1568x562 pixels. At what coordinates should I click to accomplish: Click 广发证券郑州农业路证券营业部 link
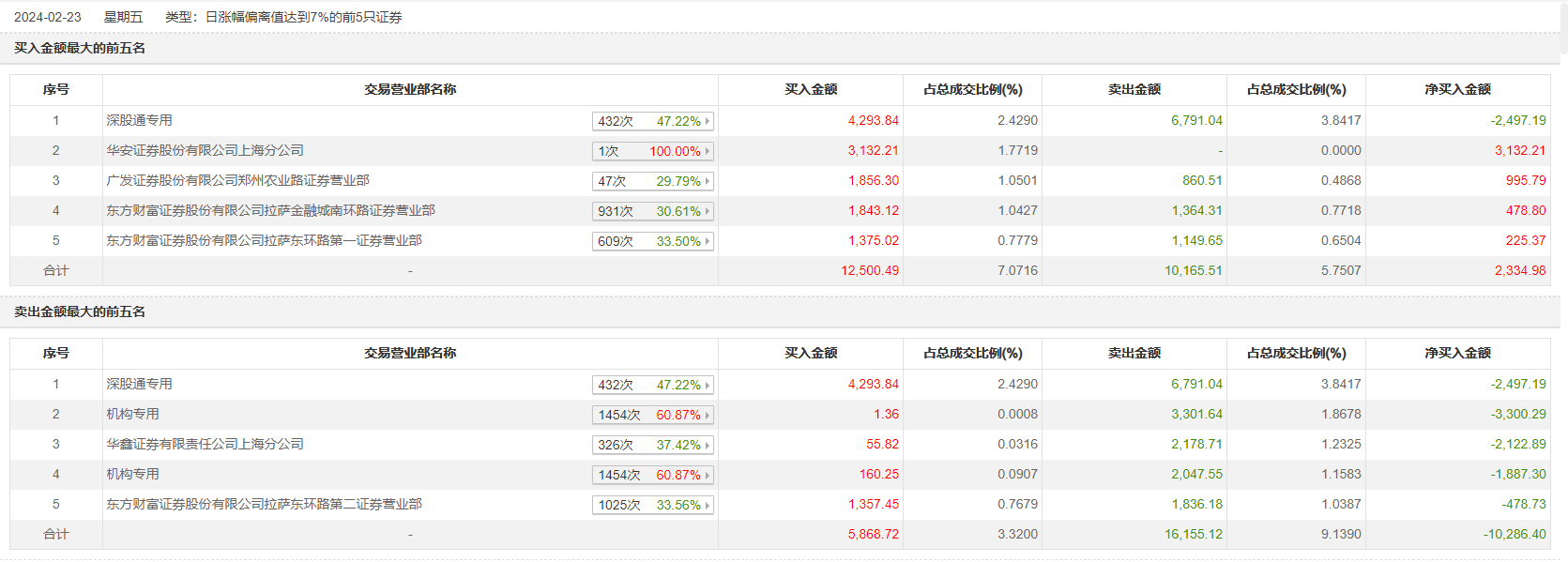237,180
